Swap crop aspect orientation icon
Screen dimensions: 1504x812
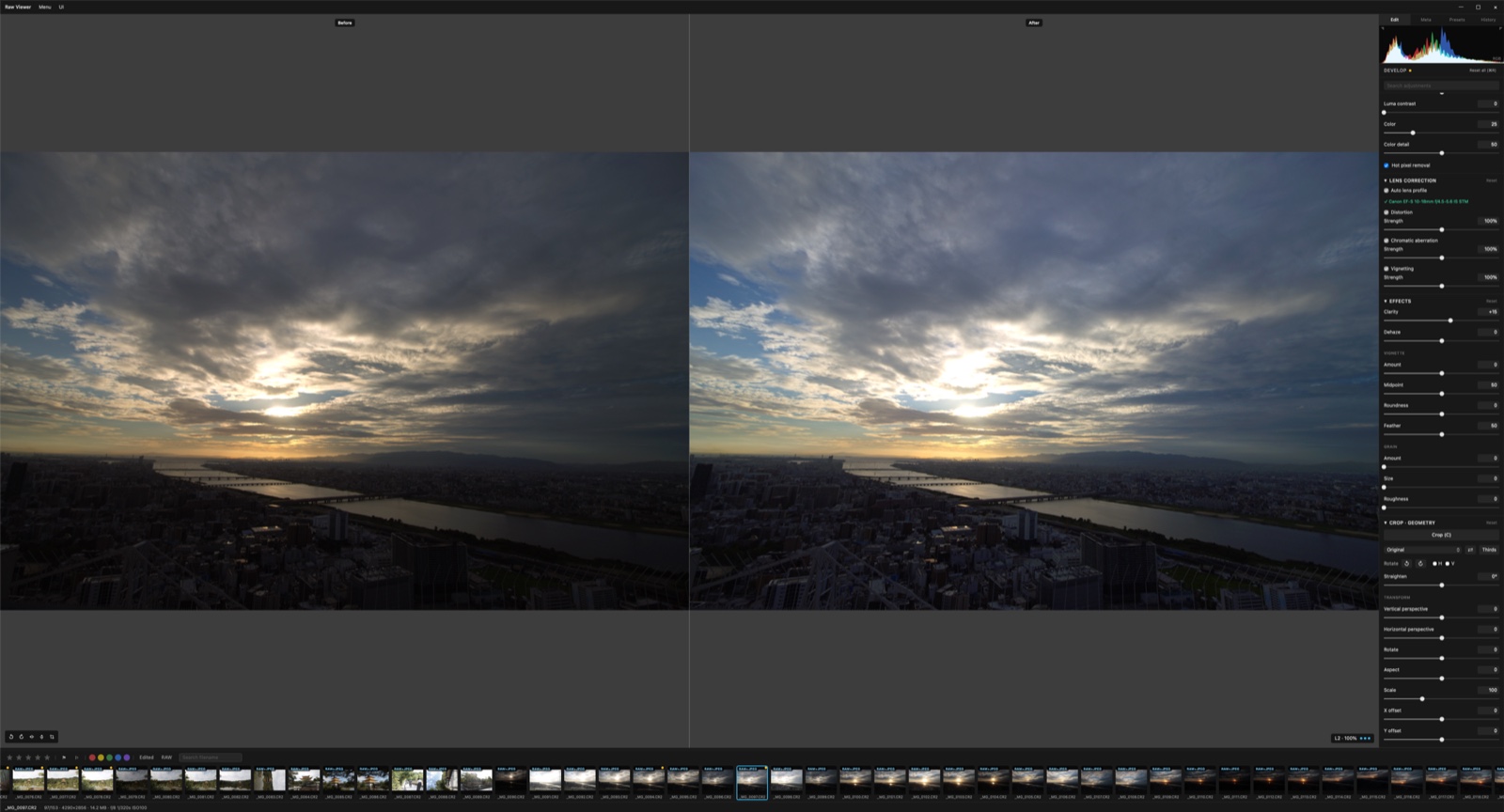[x=1470, y=550]
